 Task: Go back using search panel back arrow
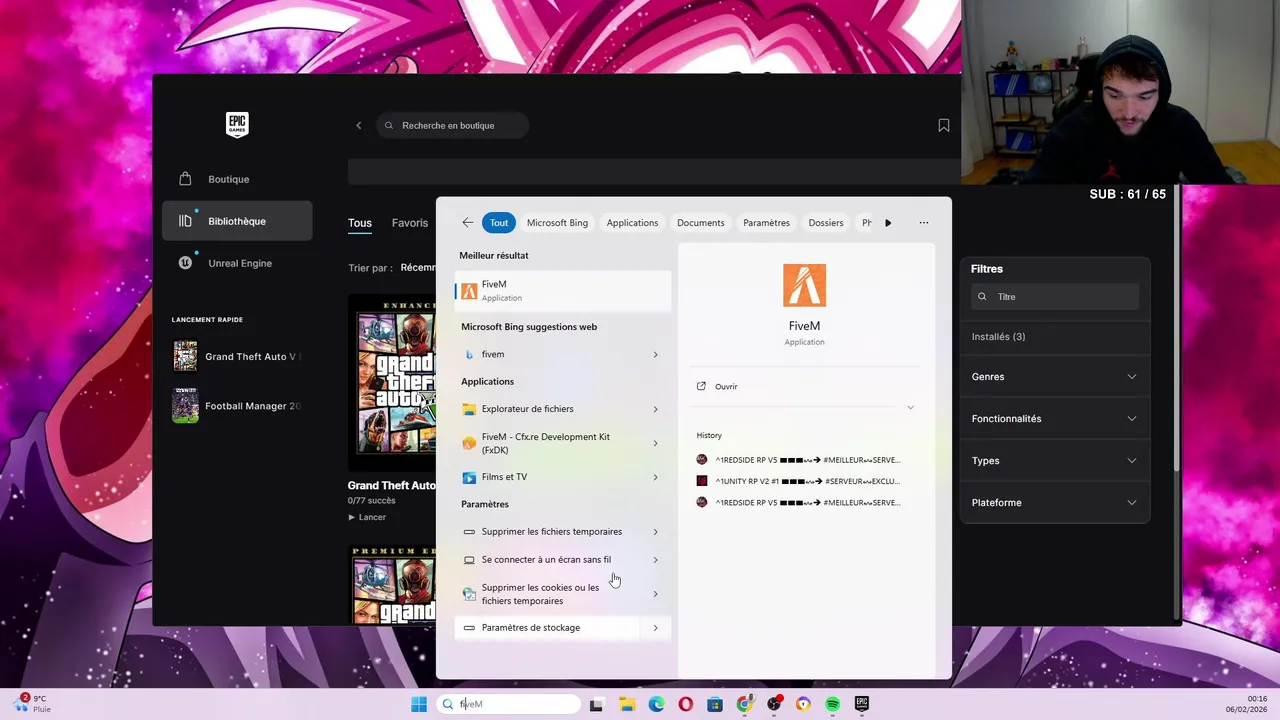click(x=467, y=223)
